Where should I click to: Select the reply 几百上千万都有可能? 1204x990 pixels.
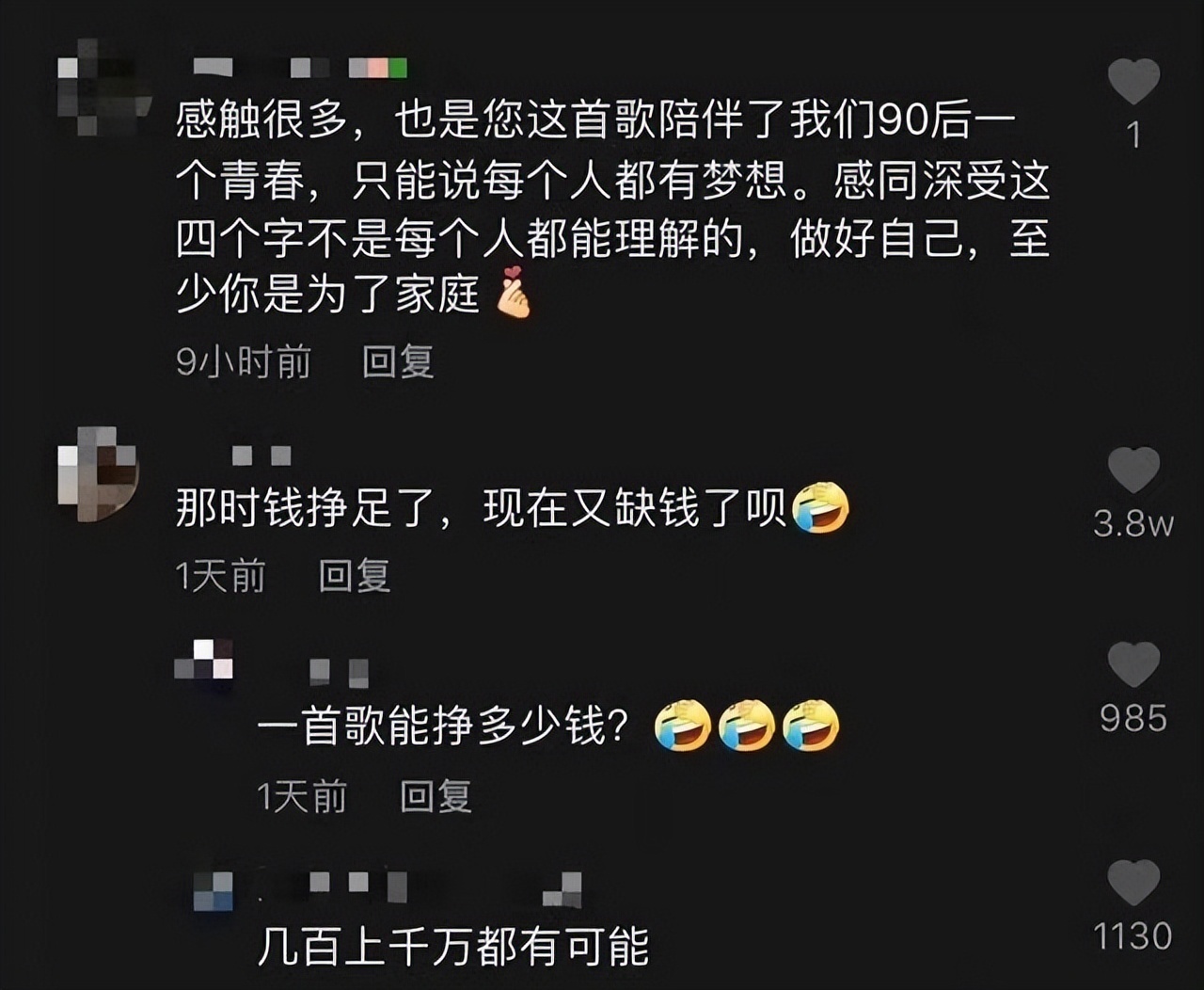click(x=453, y=945)
